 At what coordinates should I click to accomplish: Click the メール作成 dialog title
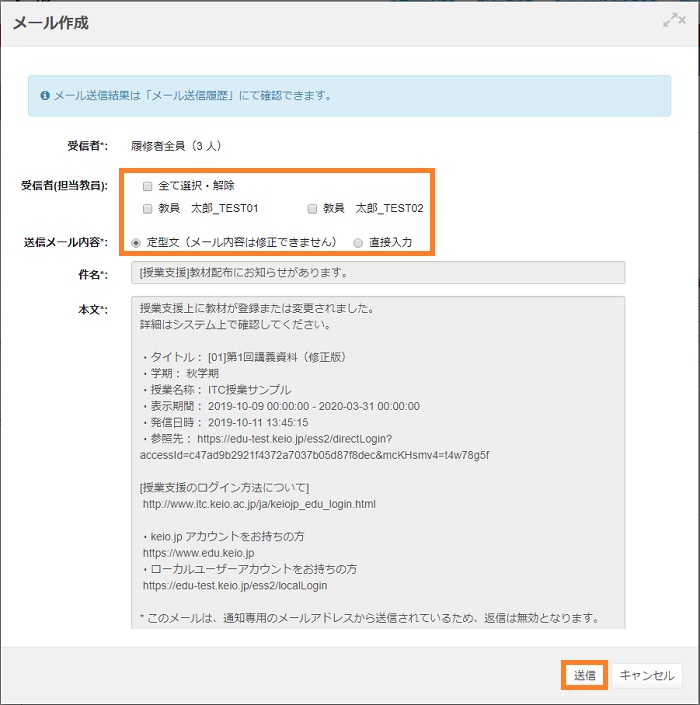point(51,22)
